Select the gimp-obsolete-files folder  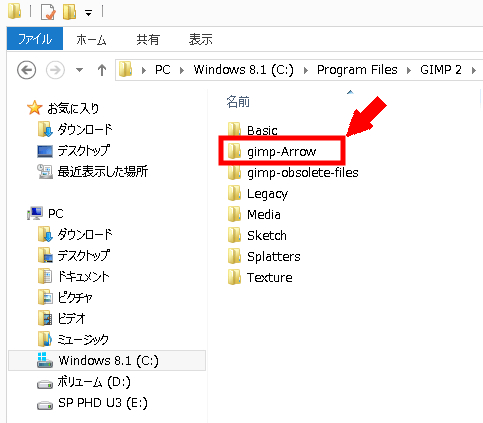pyautogui.click(x=303, y=173)
